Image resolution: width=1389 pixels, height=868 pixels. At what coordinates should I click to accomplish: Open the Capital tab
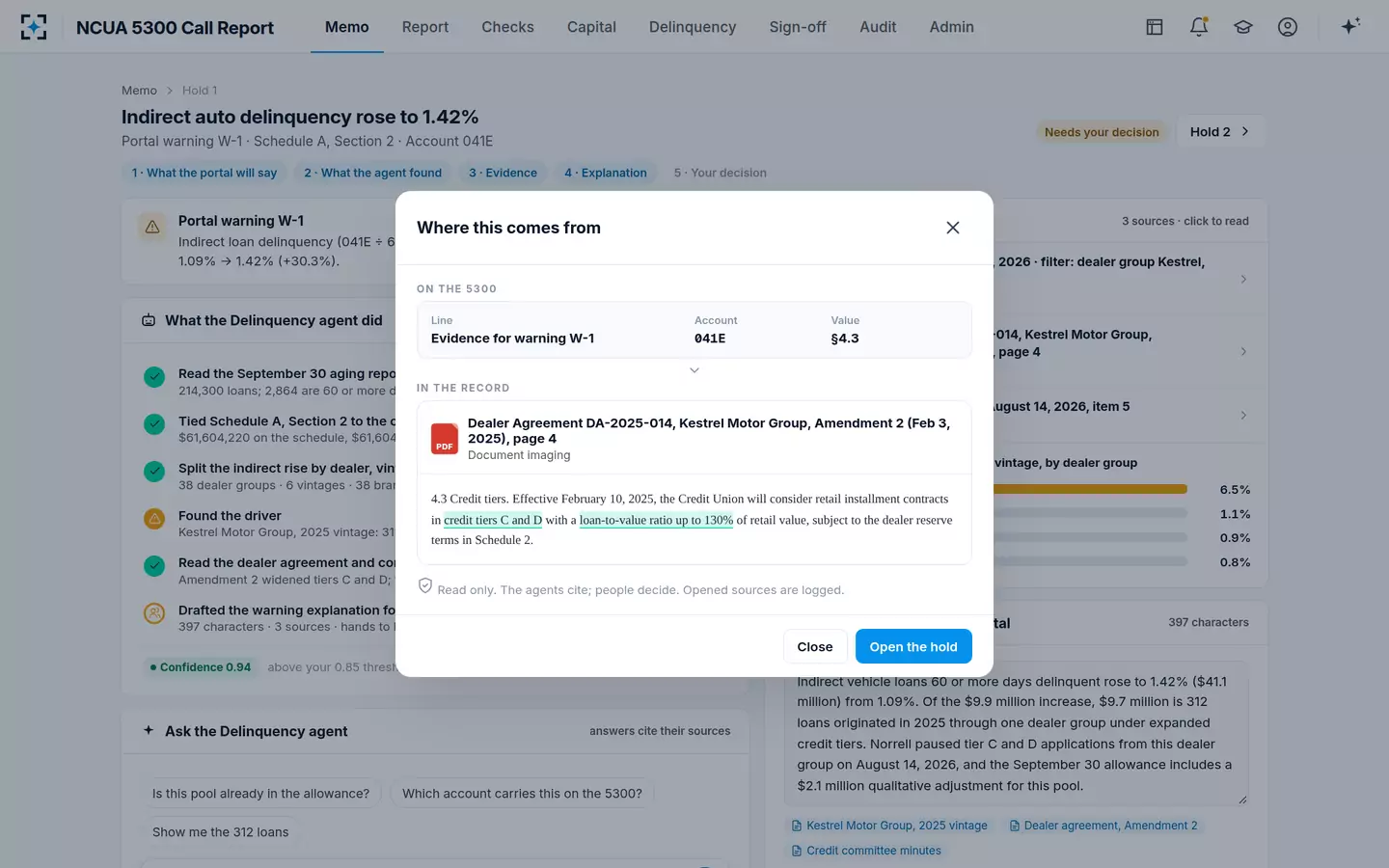tap(591, 27)
